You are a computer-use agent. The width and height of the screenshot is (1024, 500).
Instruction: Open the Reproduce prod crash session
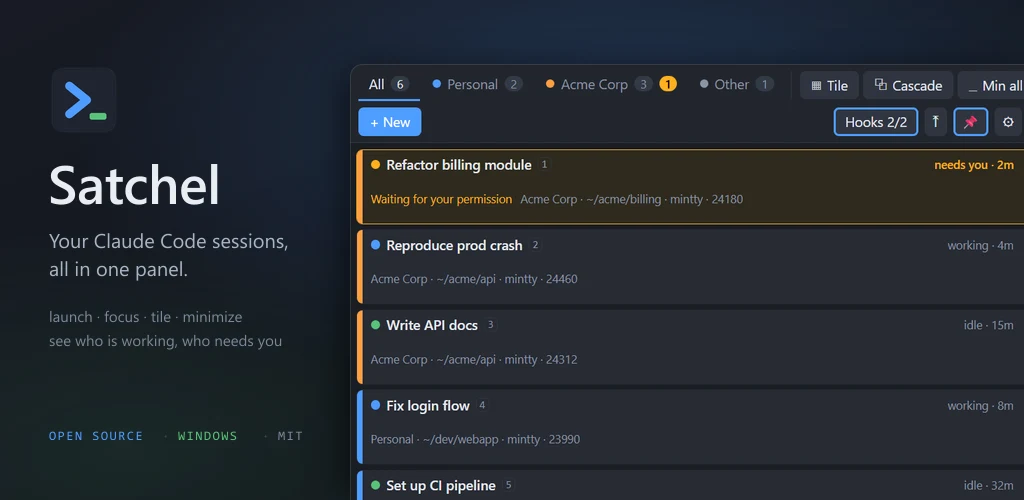690,266
